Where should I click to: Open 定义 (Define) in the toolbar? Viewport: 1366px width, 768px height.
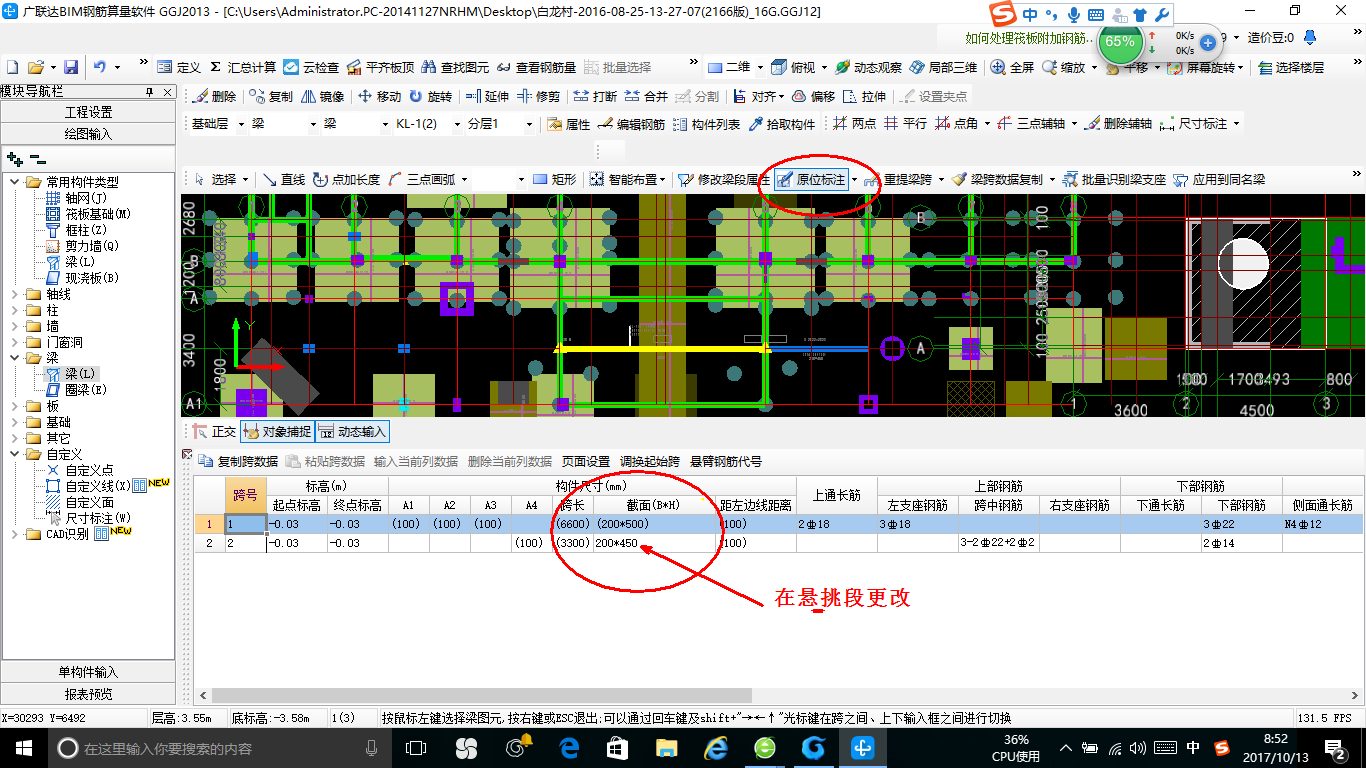pyautogui.click(x=180, y=67)
